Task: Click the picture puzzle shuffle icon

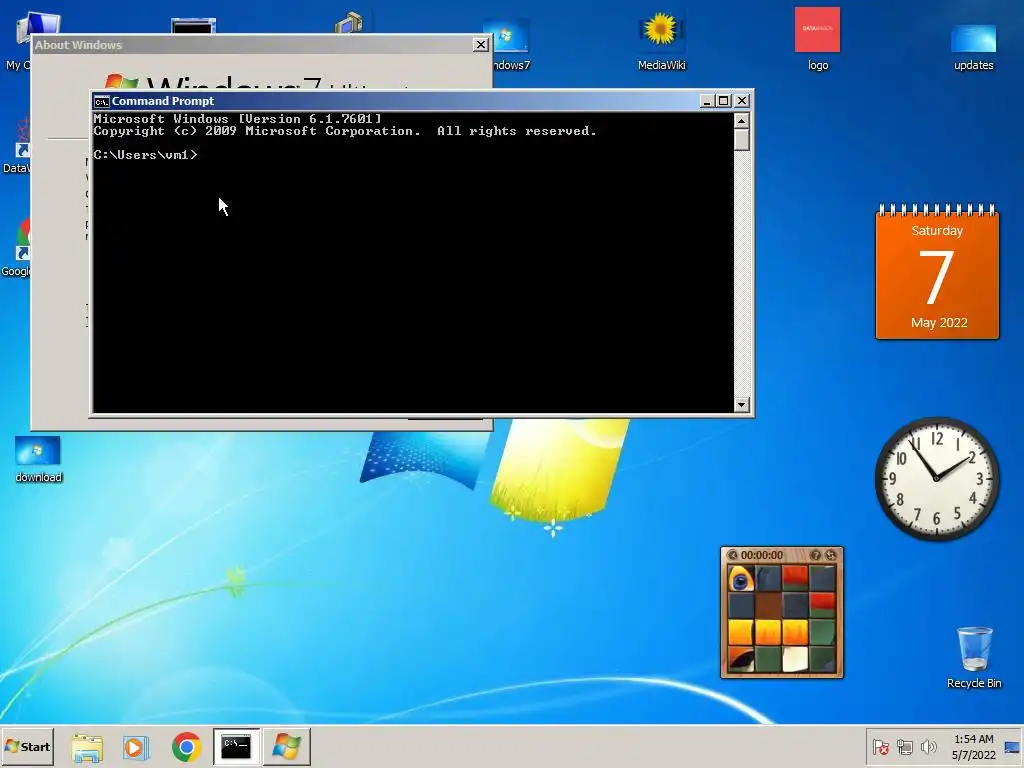Action: [x=831, y=555]
